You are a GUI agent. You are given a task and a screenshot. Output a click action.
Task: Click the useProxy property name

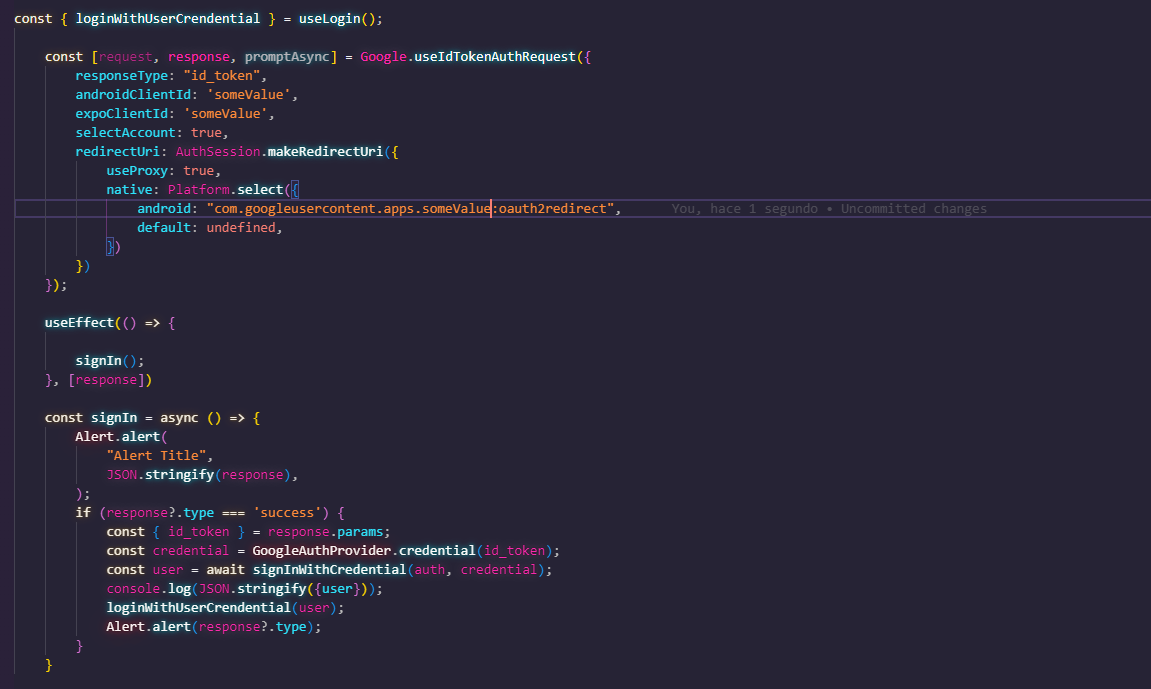point(137,170)
